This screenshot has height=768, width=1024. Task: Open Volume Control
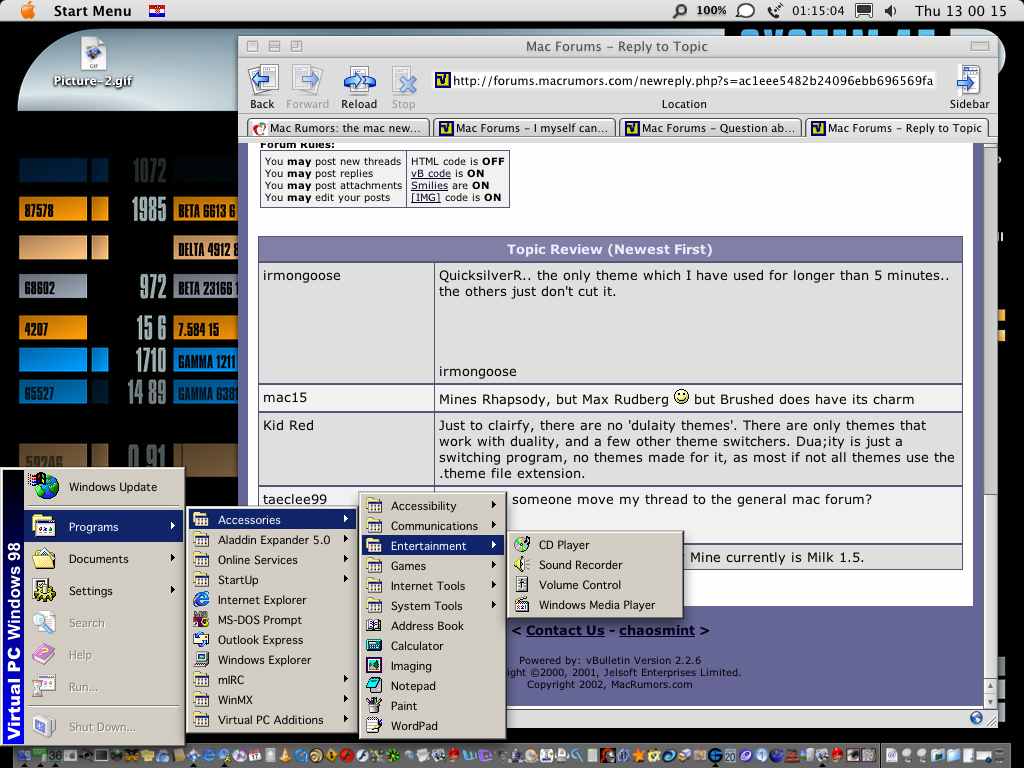pyautogui.click(x=579, y=585)
